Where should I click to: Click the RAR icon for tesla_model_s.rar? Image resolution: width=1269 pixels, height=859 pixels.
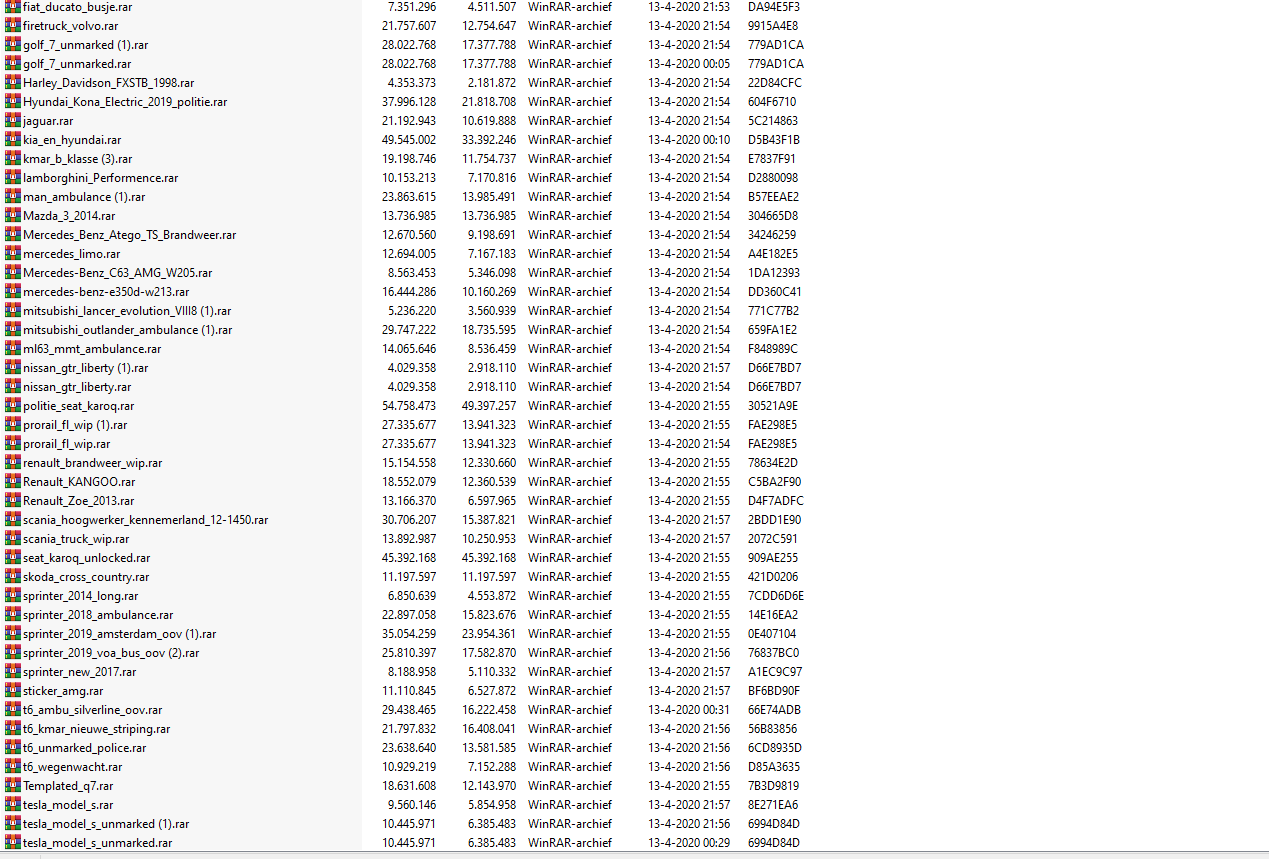pos(12,804)
